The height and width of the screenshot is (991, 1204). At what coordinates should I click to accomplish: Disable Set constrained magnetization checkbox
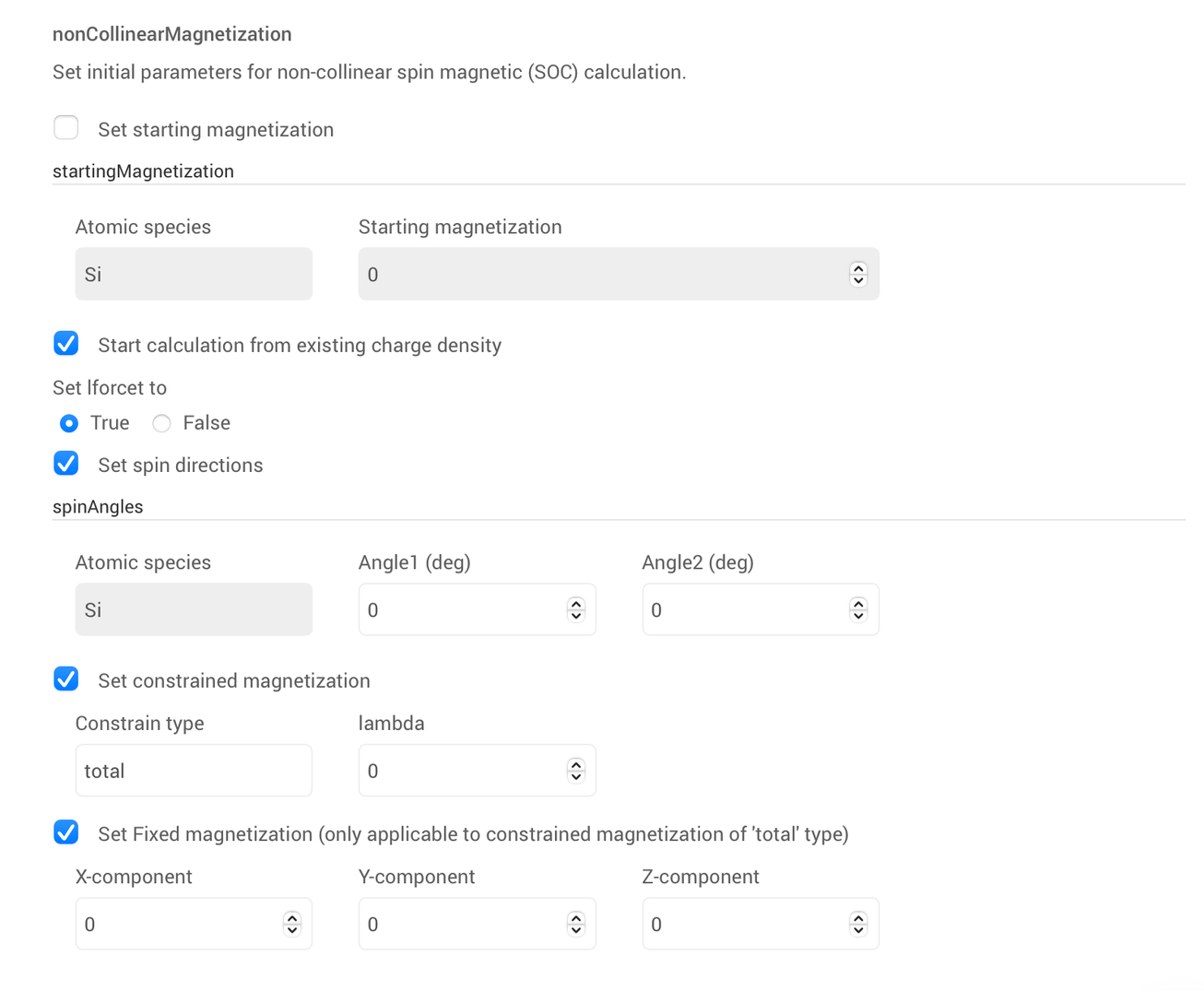click(66, 679)
